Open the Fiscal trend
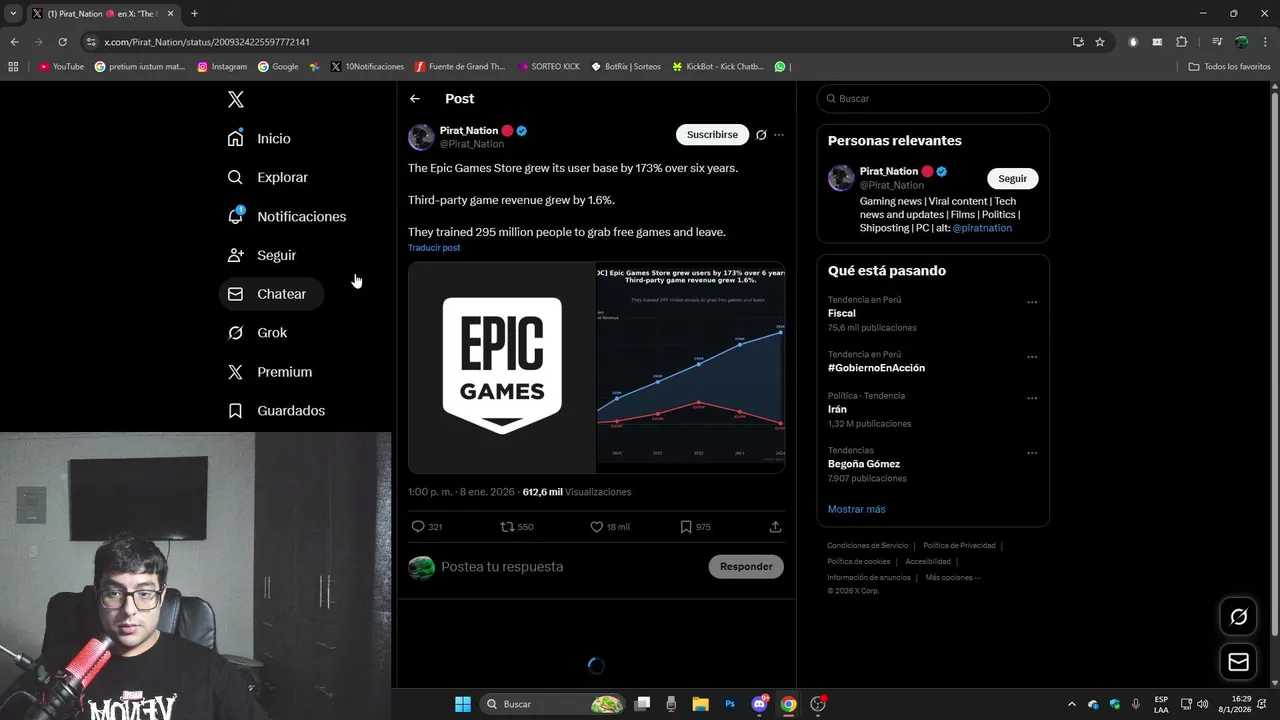This screenshot has height=720, width=1280. tap(842, 313)
